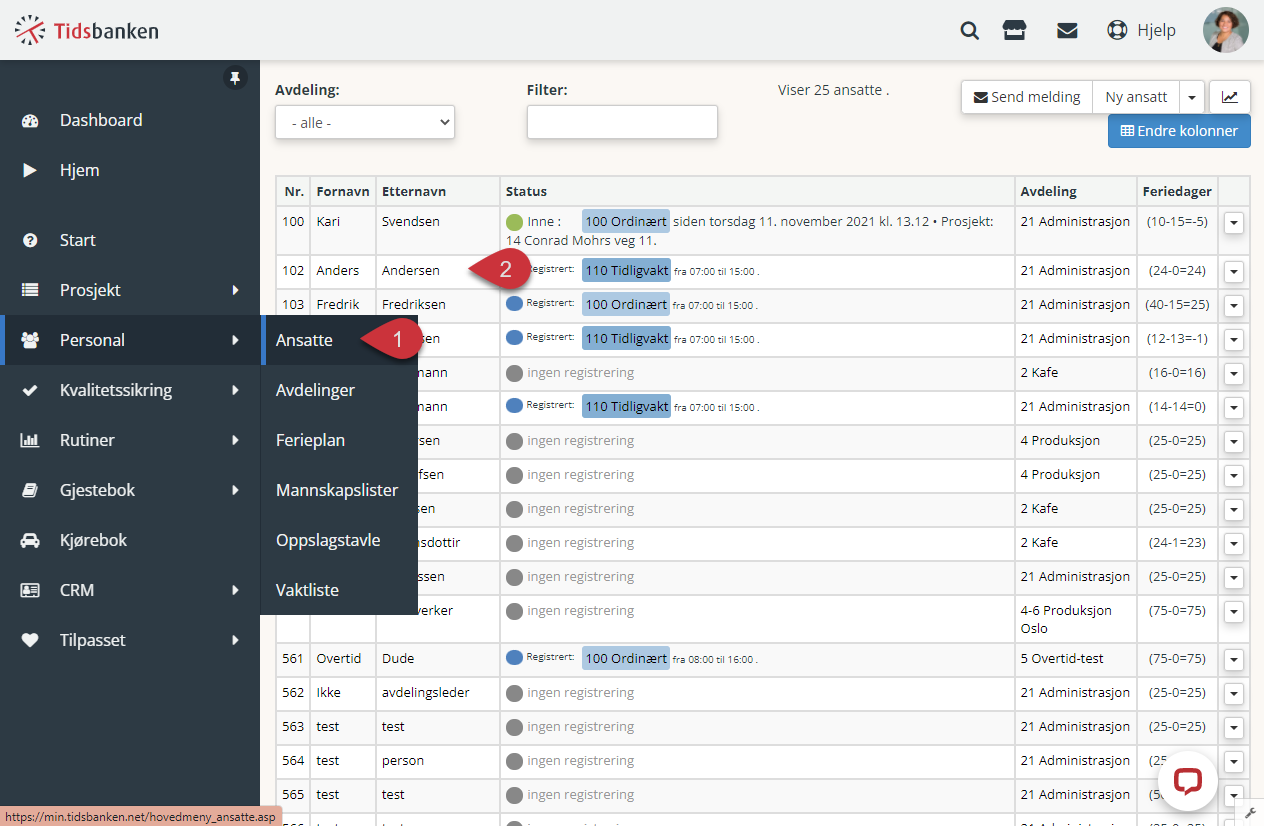Click Kari Svendsen's green status dot
1264x826 pixels.
[x=514, y=222]
